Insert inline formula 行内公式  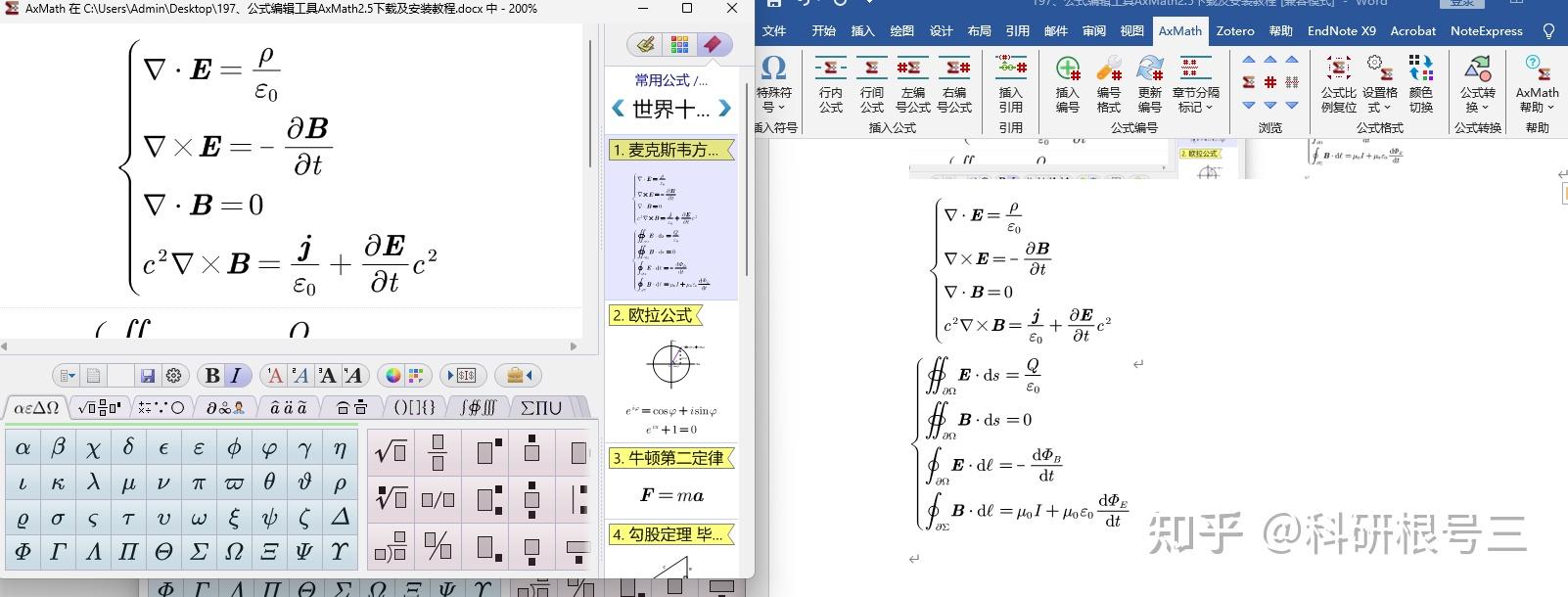coord(831,85)
